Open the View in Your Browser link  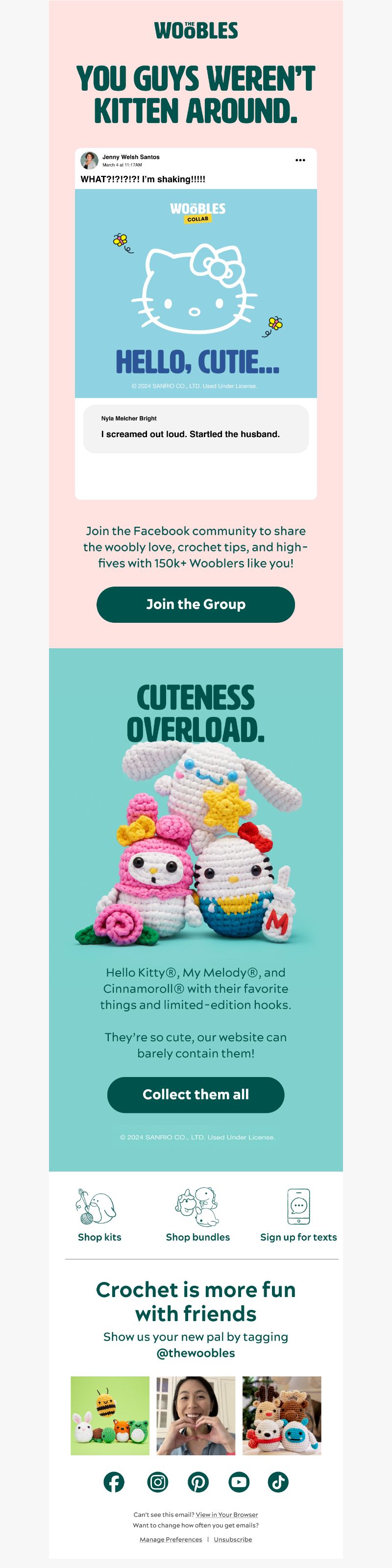click(227, 1514)
